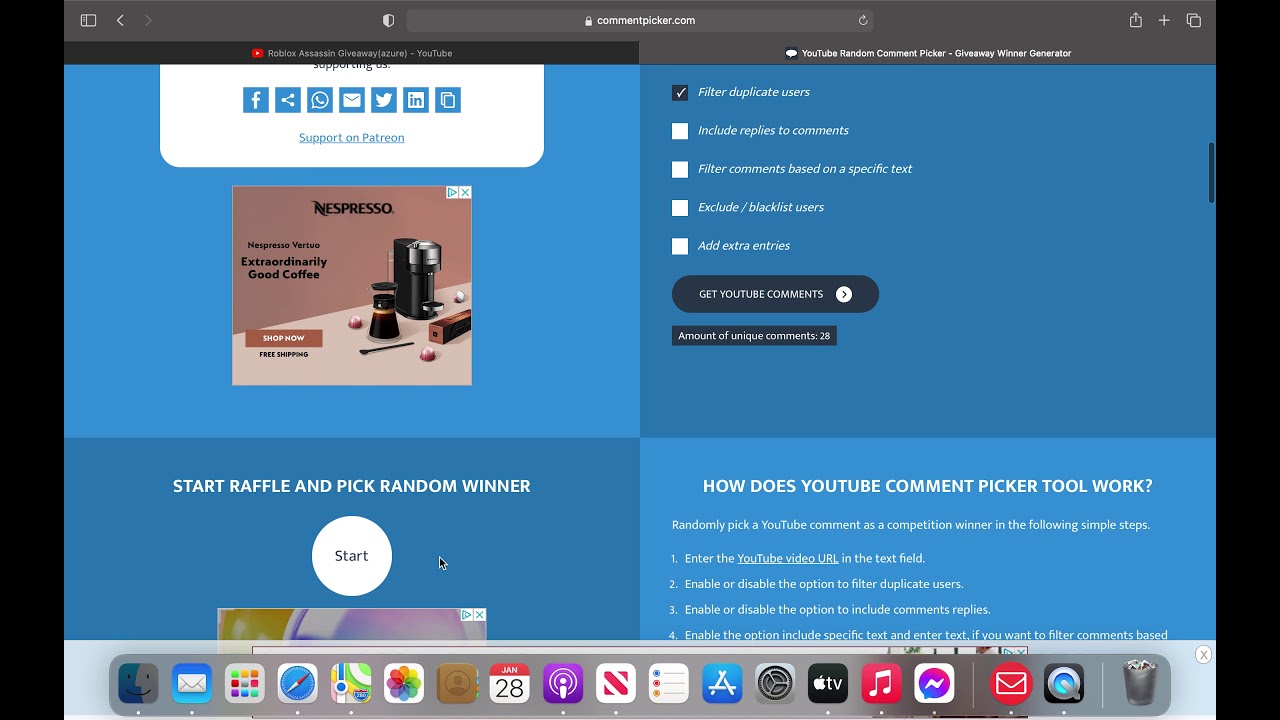Share the page via WhatsApp
This screenshot has height=720, width=1280.
click(x=320, y=100)
